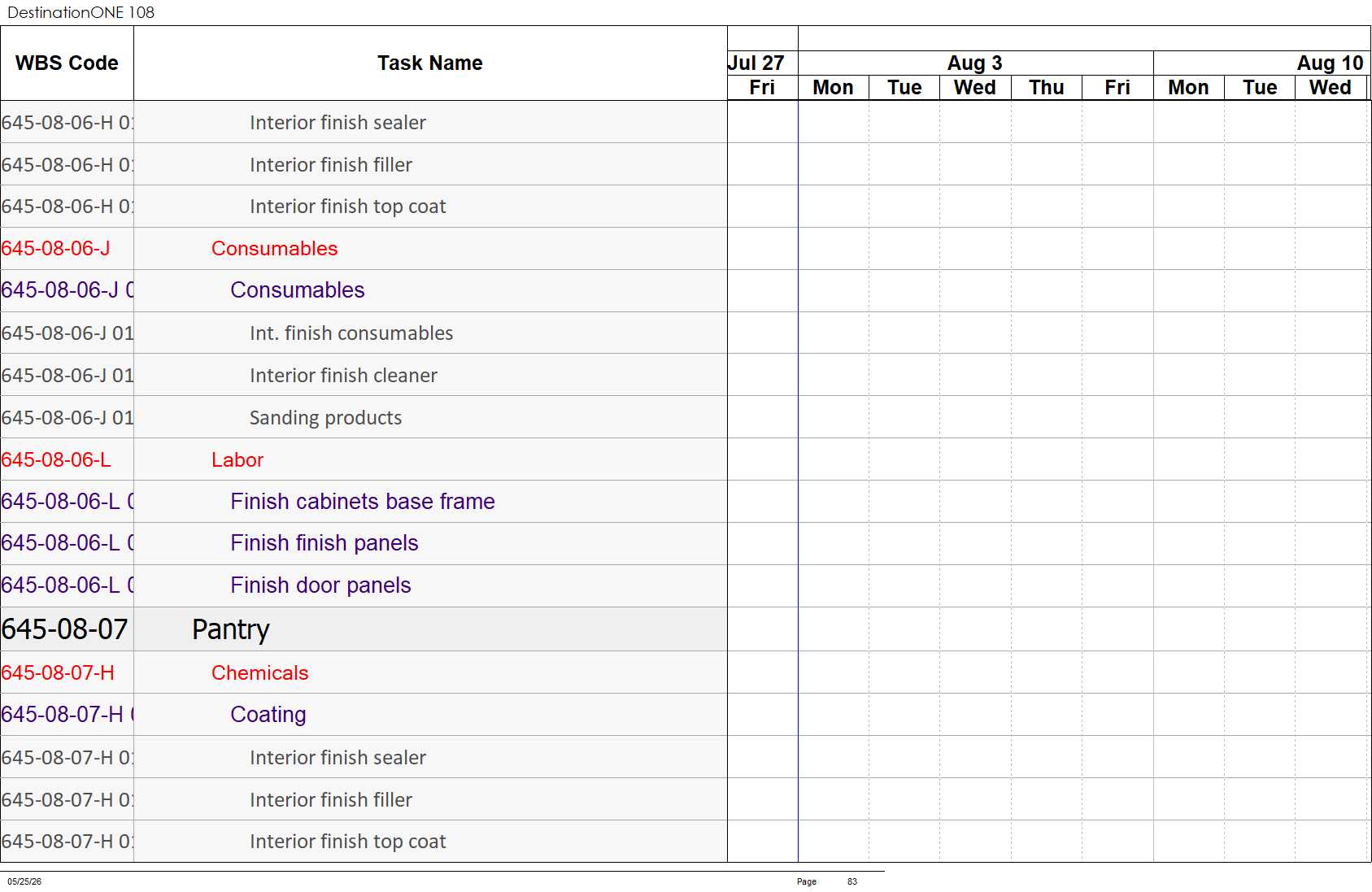1372x892 pixels.
Task: Click the WBS Code column header
Action: [x=67, y=63]
